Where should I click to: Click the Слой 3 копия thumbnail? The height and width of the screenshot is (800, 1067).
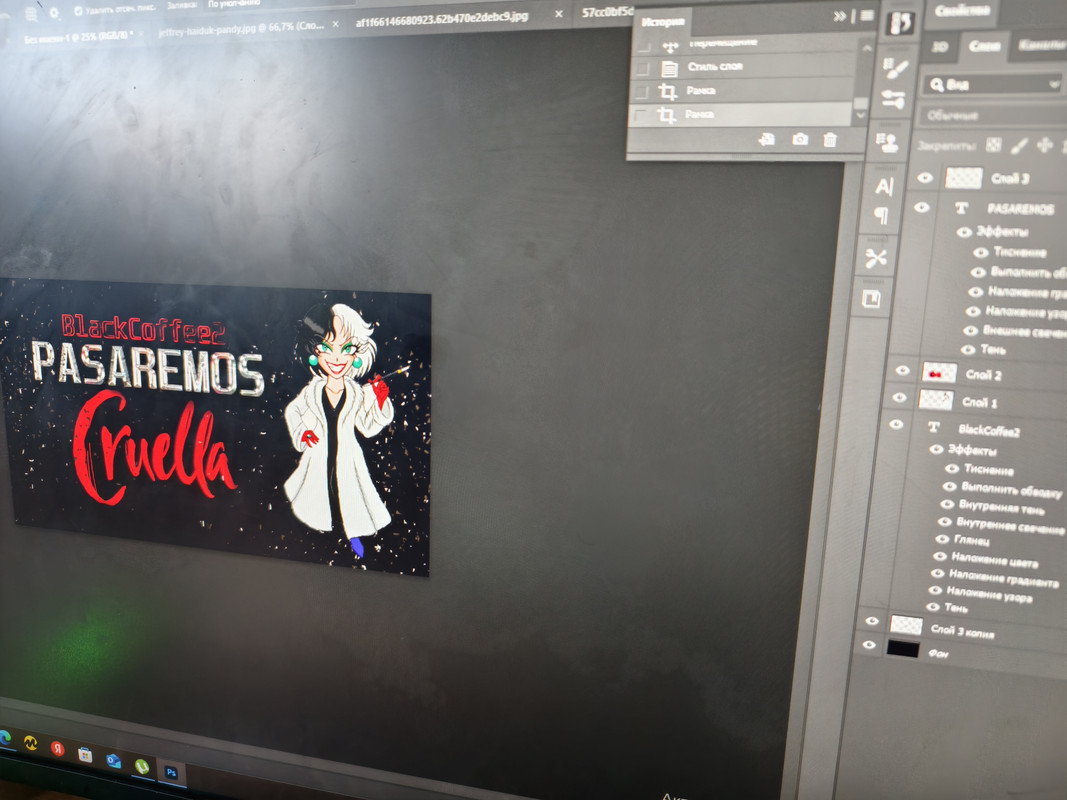[x=906, y=625]
